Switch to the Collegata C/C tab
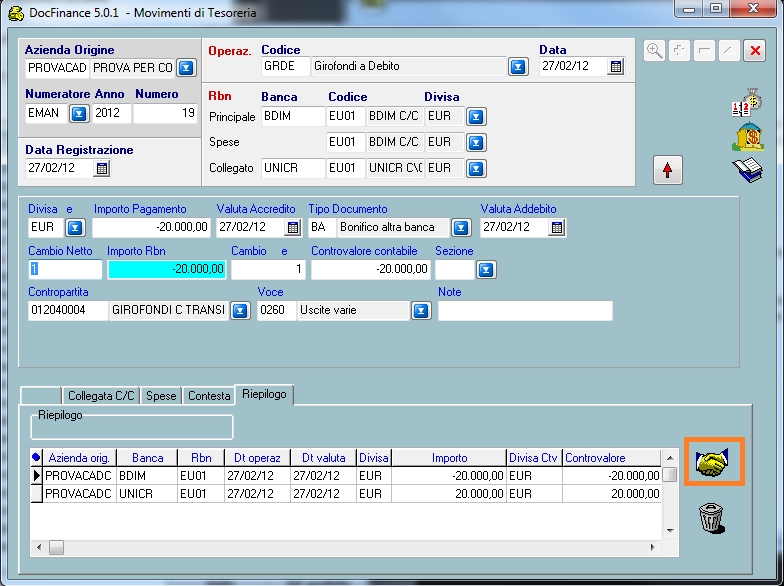The height and width of the screenshot is (586, 784). pos(101,396)
